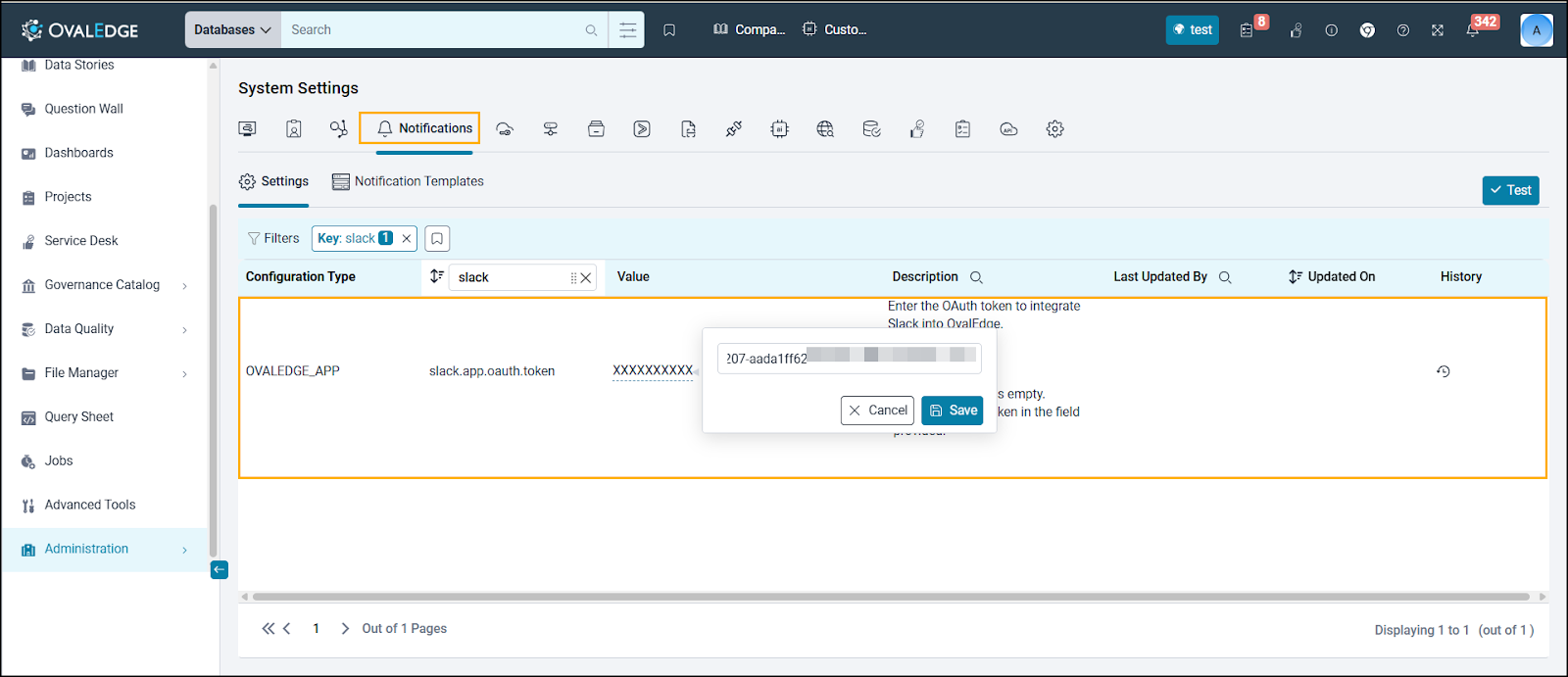Go to first page double arrow
The width and height of the screenshot is (1568, 677).
point(268,629)
